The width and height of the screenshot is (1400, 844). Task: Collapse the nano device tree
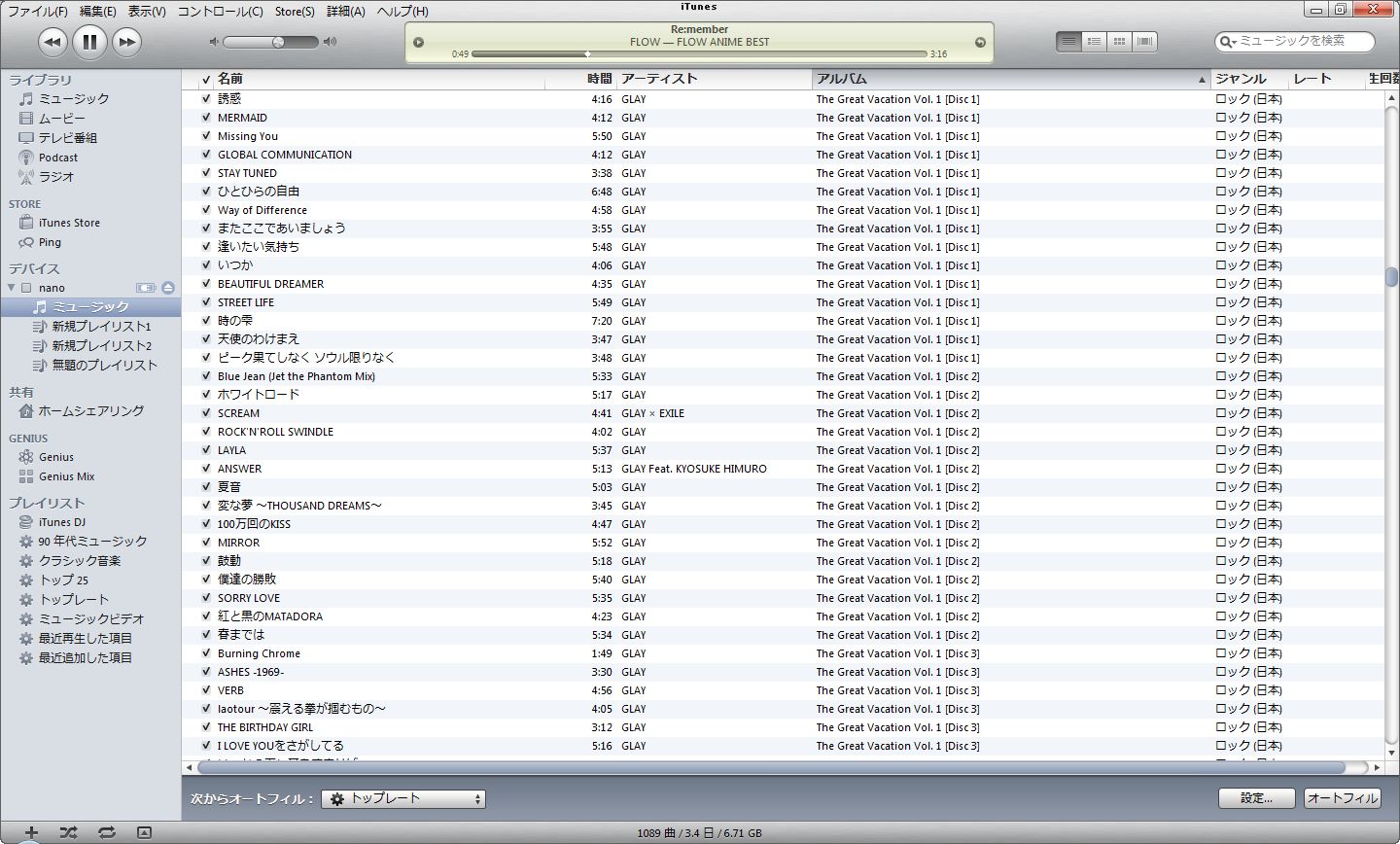[x=12, y=288]
